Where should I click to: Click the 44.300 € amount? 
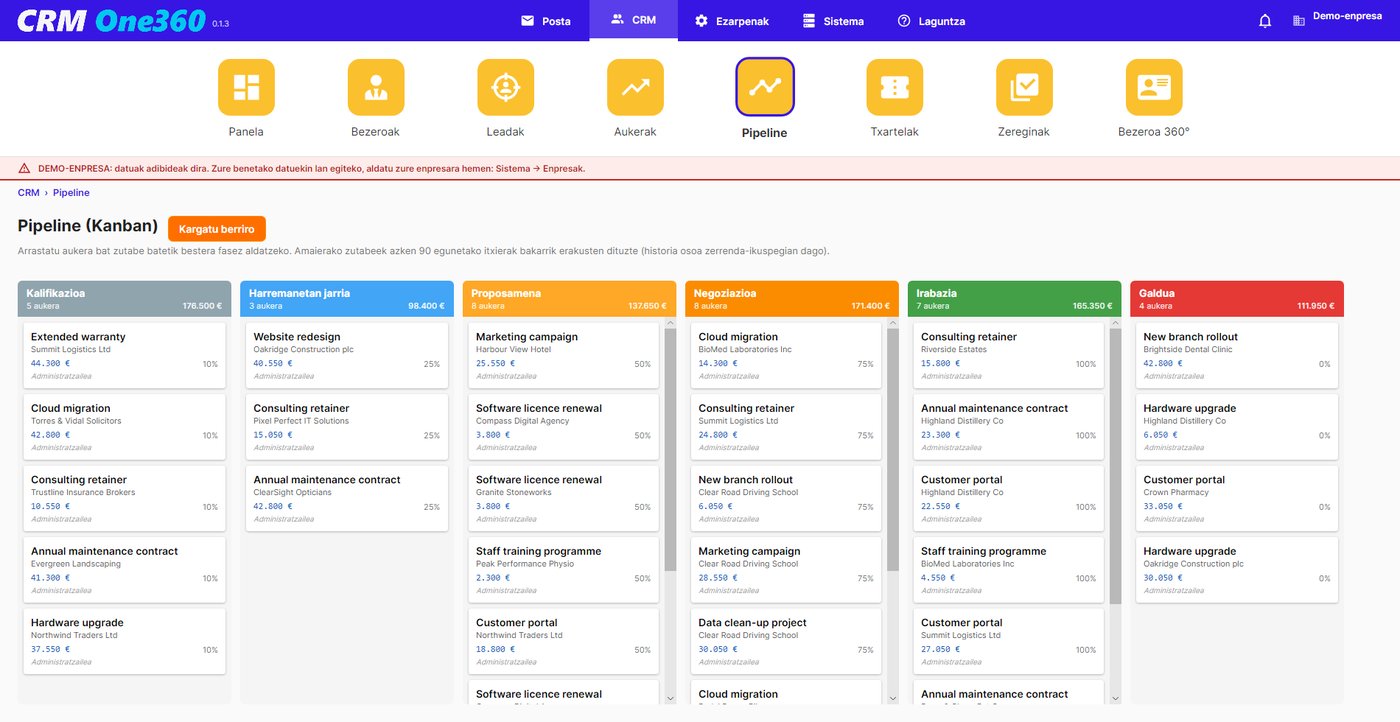50,364
